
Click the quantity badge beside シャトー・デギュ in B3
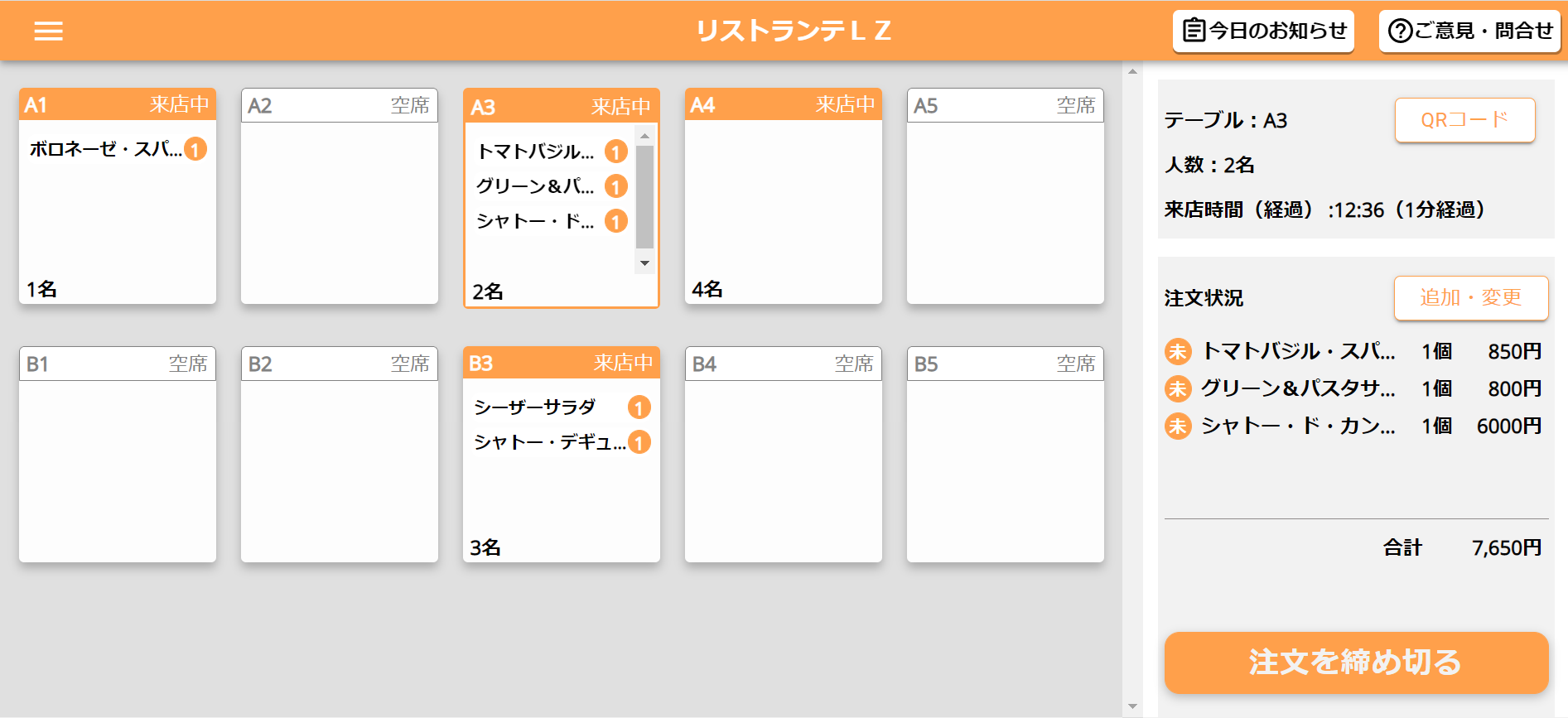pyautogui.click(x=639, y=442)
